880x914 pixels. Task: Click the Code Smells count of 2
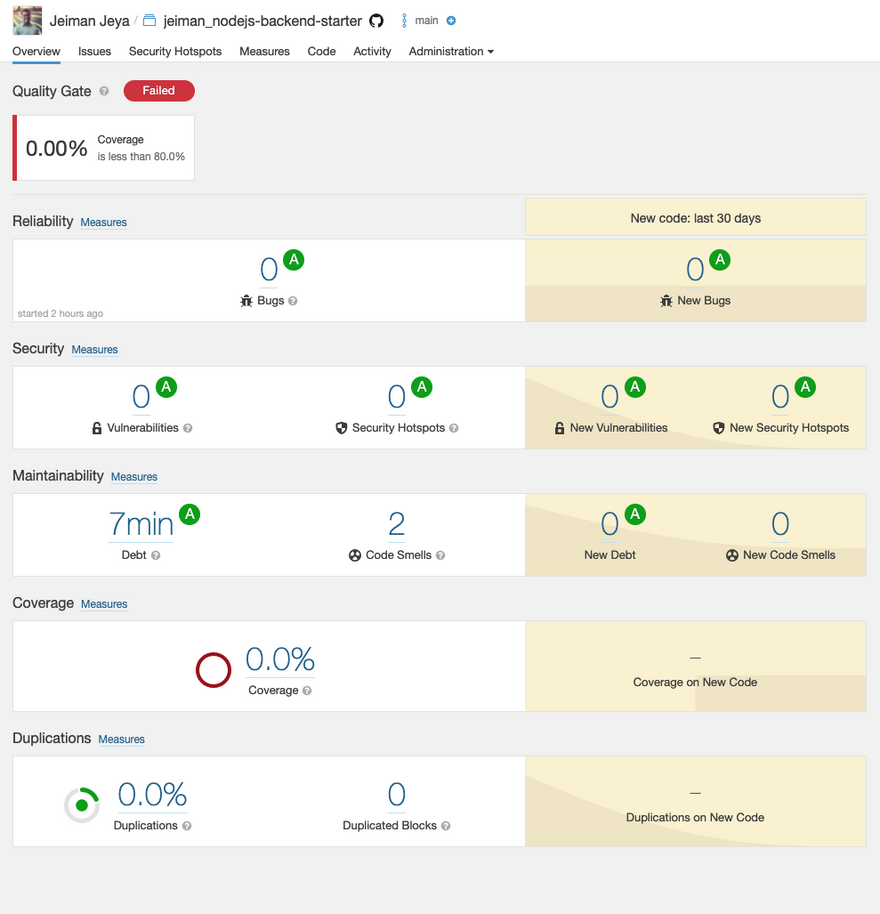point(397,524)
